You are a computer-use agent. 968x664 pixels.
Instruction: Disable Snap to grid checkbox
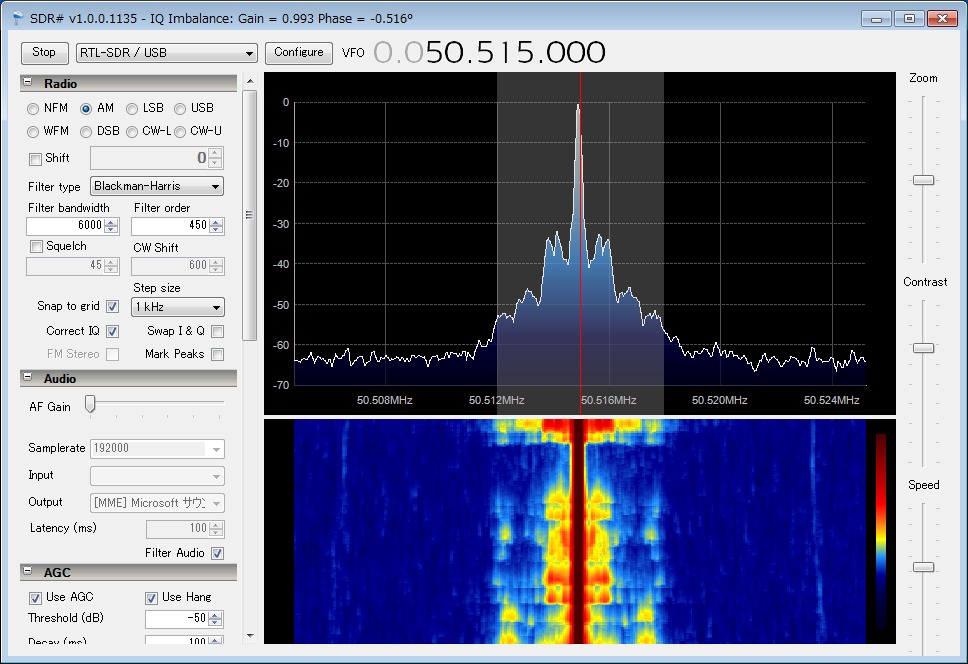(112, 306)
